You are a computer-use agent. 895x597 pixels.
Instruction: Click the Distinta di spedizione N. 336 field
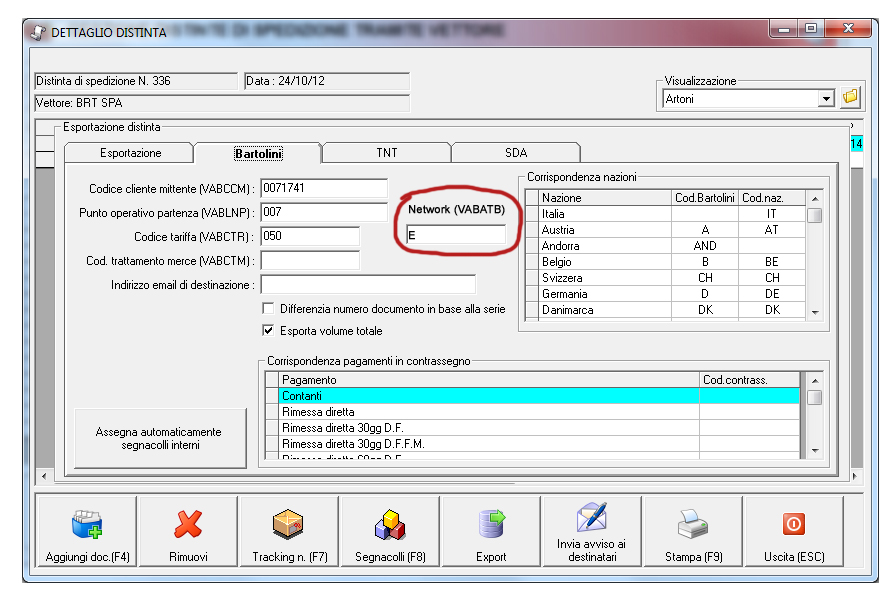click(x=136, y=81)
